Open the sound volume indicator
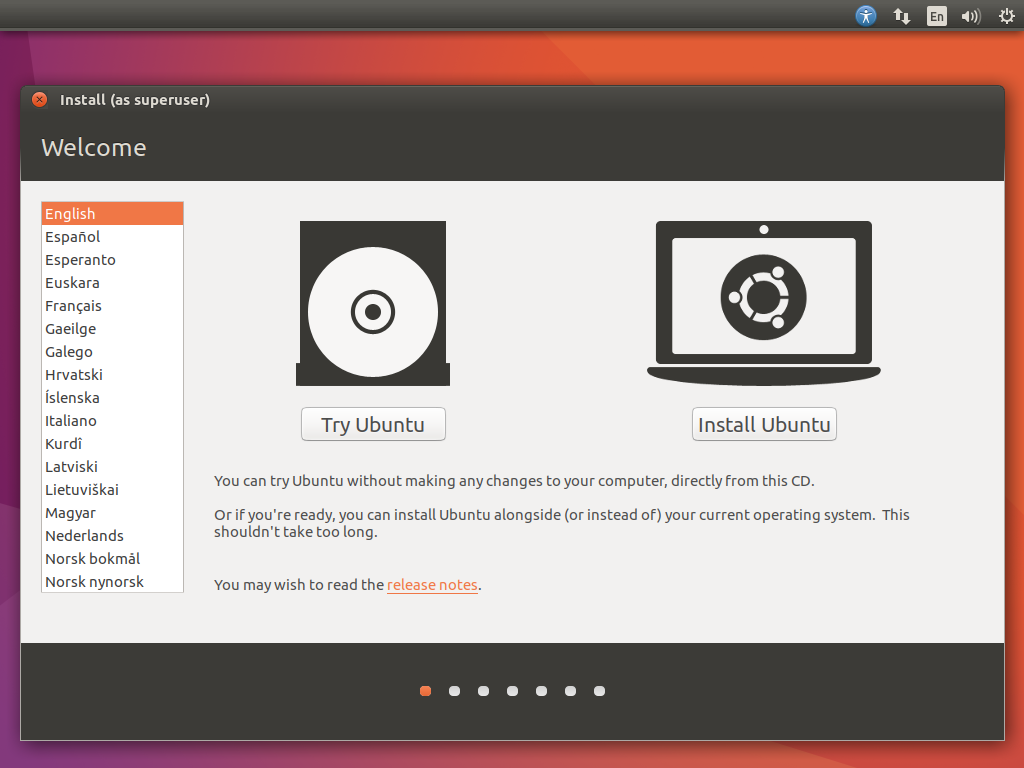The width and height of the screenshot is (1024, 768). (970, 16)
